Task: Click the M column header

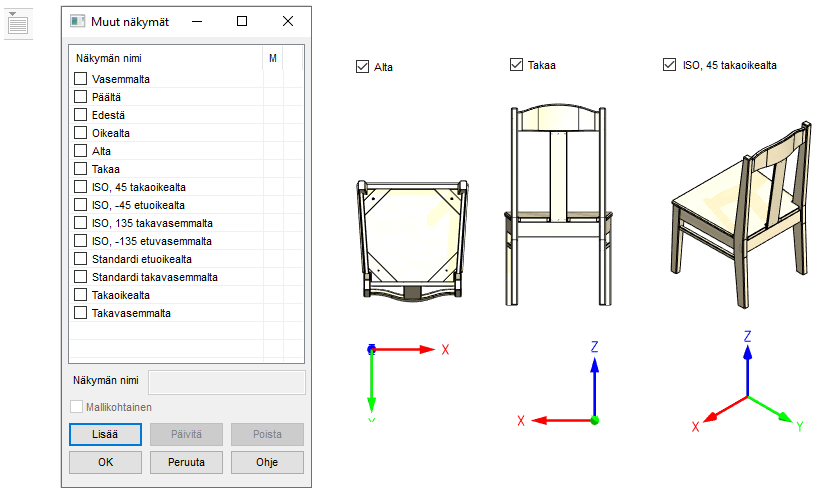Action: [x=273, y=59]
